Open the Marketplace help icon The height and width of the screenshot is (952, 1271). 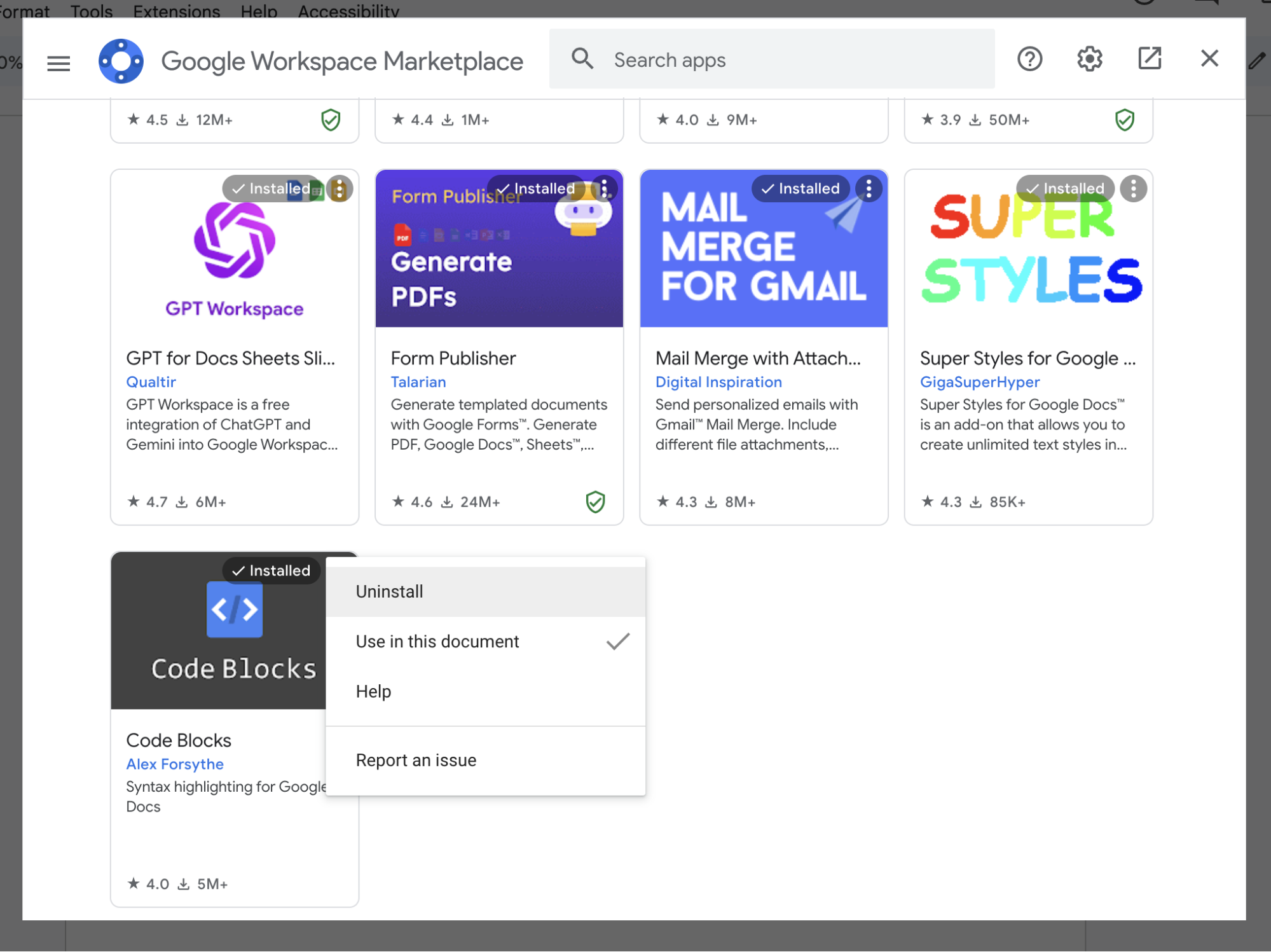[x=1029, y=59]
